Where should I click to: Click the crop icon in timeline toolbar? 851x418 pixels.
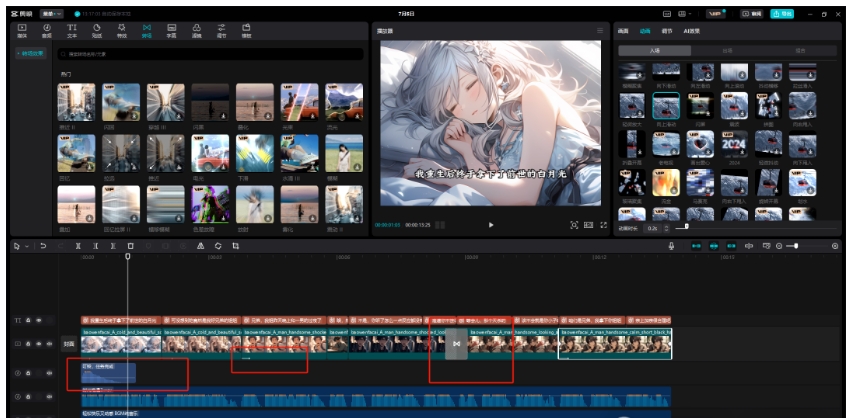click(235, 246)
